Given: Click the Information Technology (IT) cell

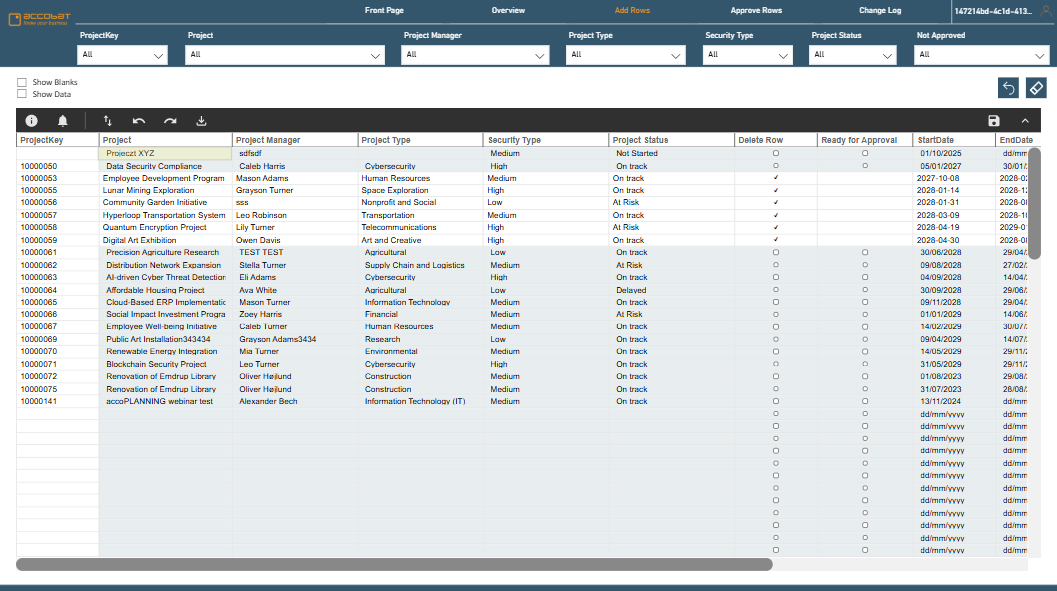Looking at the screenshot, I should [x=420, y=401].
